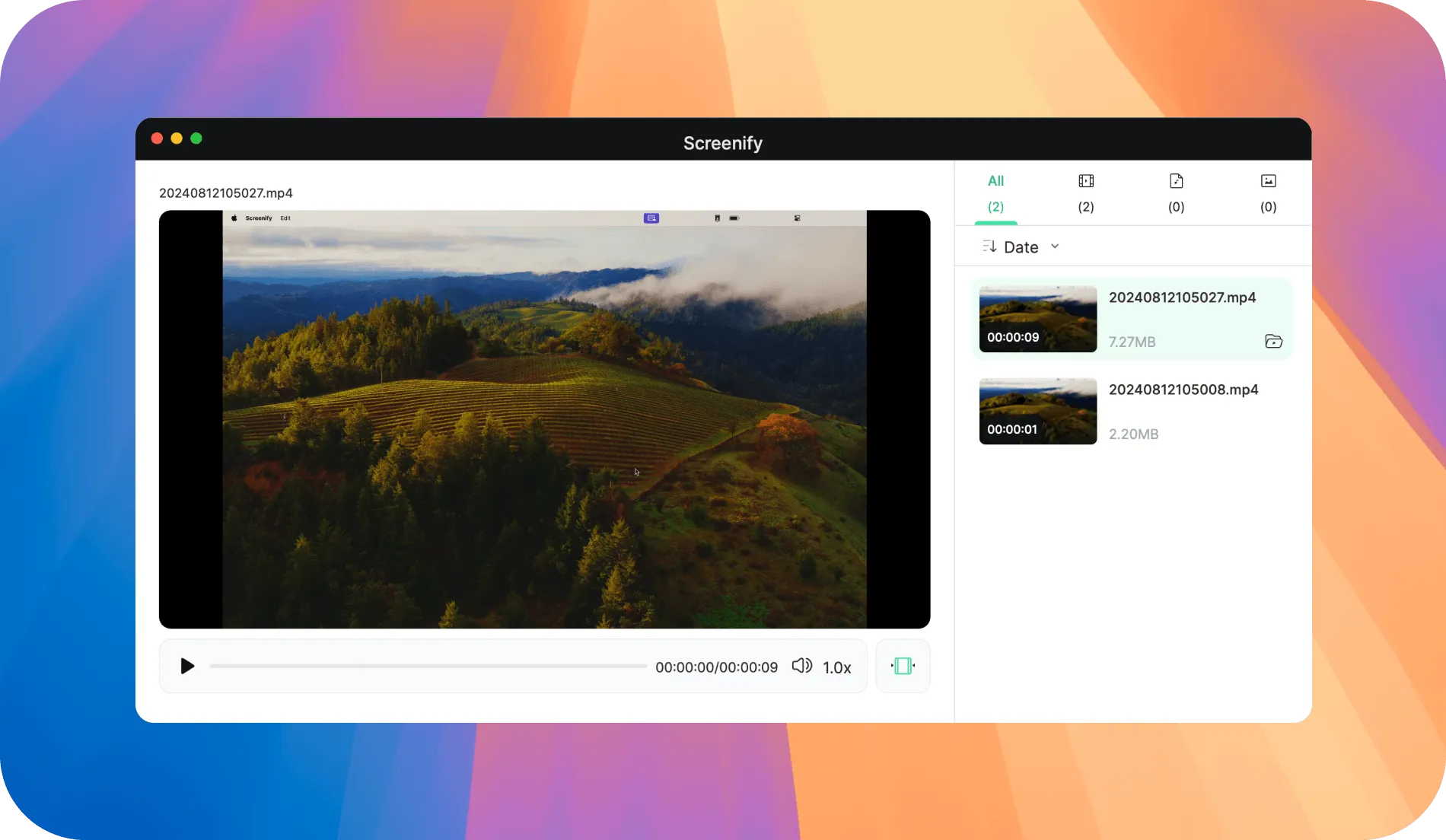
Task: Switch to the All (2) tab
Action: (995, 193)
